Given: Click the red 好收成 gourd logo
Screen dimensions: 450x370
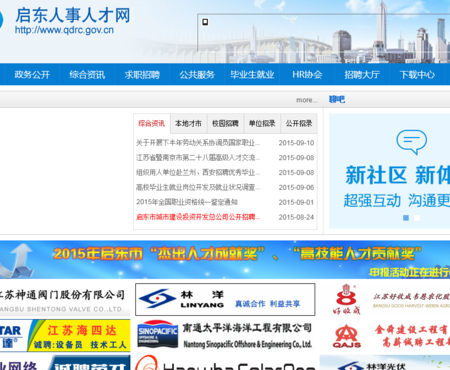Looking at the screenshot, I should pyautogui.click(x=347, y=299).
